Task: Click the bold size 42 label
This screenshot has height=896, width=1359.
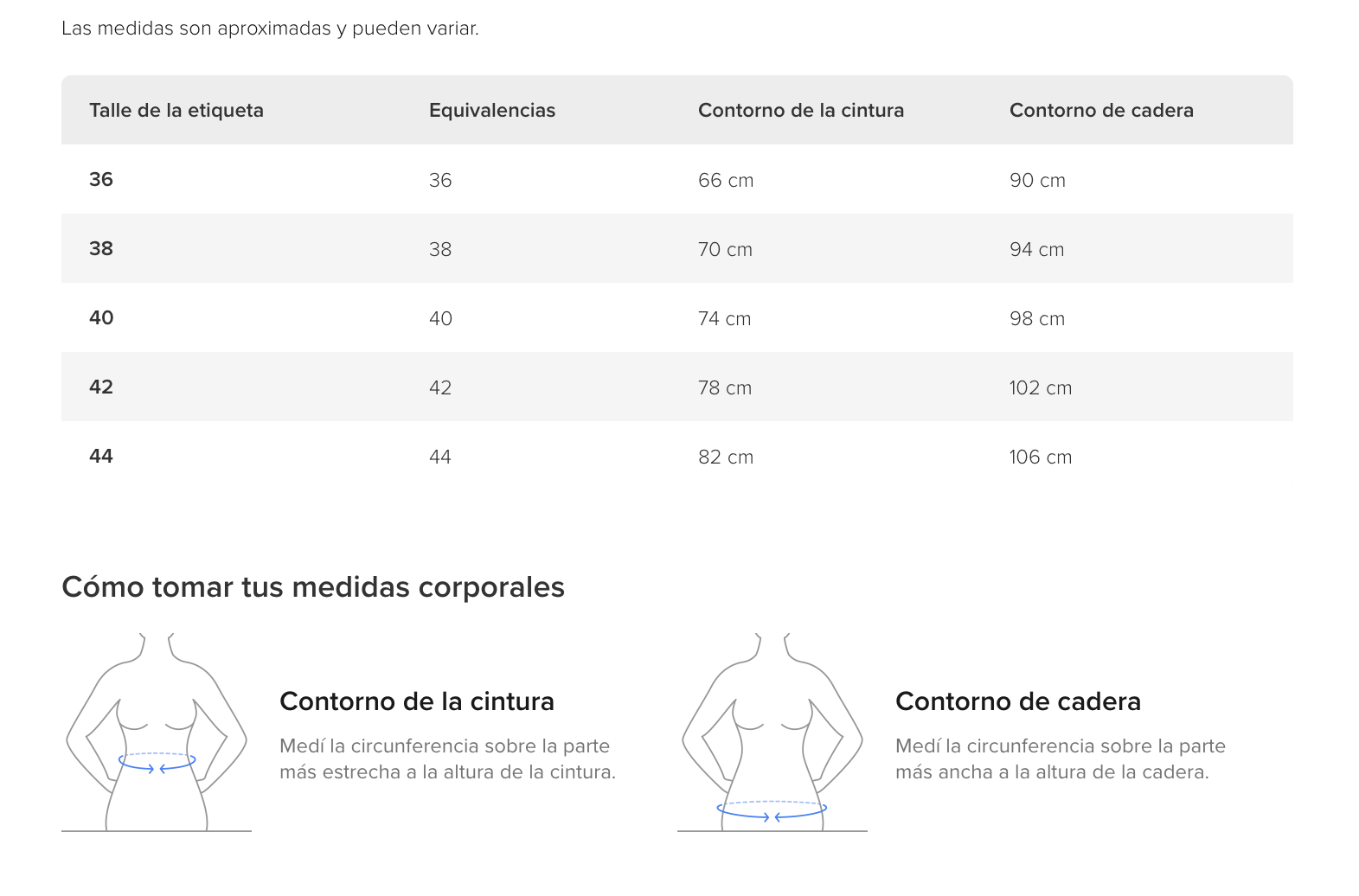Action: coord(101,387)
